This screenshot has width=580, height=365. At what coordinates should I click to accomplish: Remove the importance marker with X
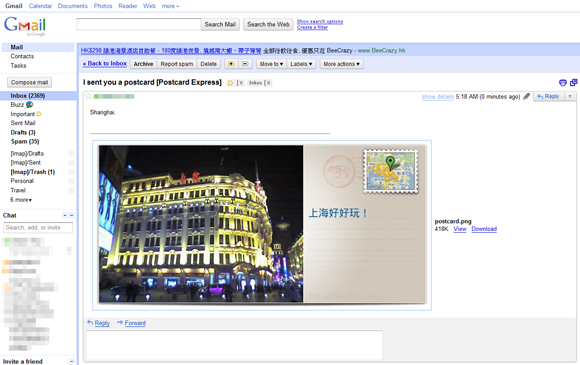tap(240, 83)
